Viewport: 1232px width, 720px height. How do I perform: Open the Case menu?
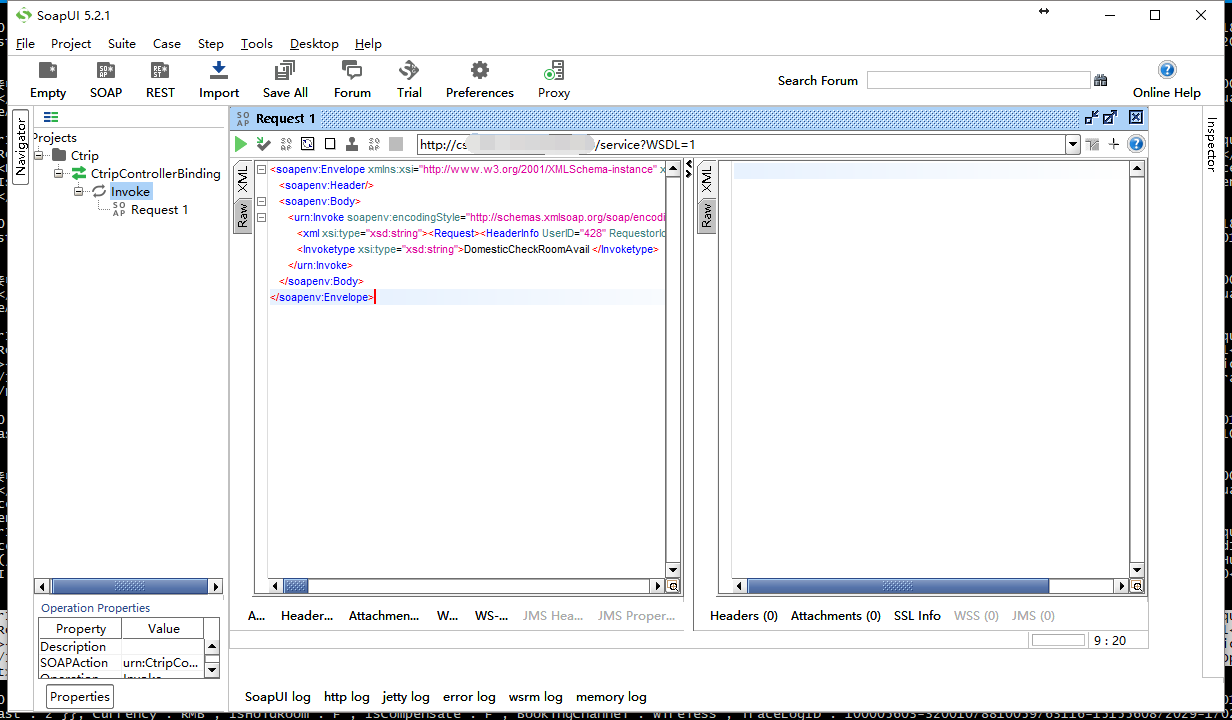pyautogui.click(x=167, y=43)
